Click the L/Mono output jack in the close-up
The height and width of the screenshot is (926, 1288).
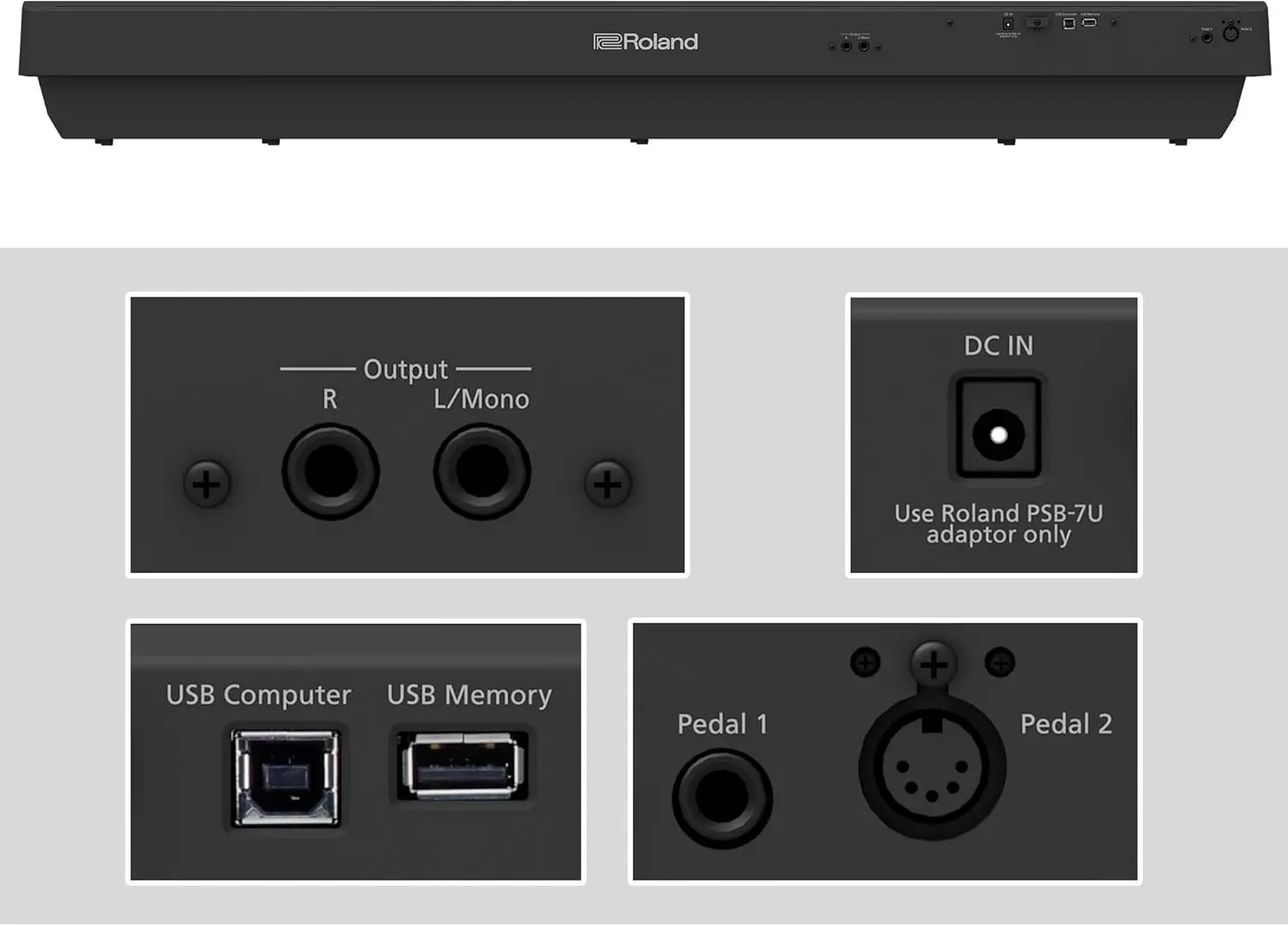pos(482,472)
